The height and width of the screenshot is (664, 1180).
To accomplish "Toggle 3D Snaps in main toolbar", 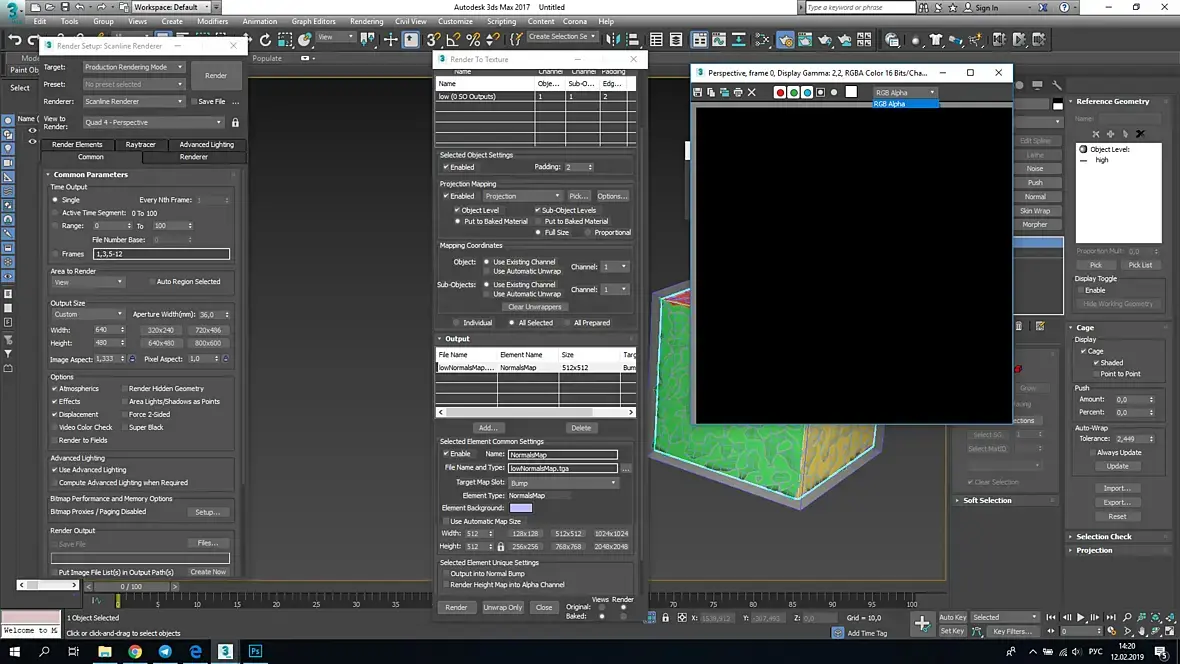I will (433, 40).
